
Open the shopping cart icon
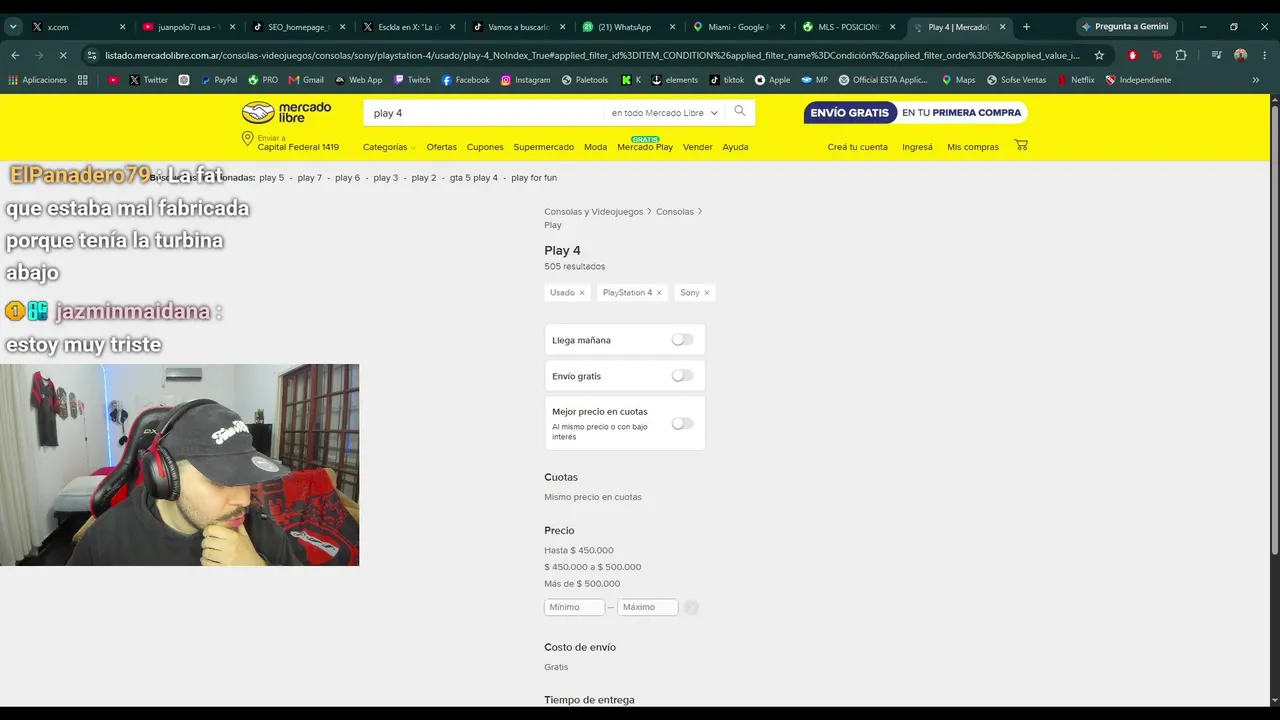click(1021, 145)
